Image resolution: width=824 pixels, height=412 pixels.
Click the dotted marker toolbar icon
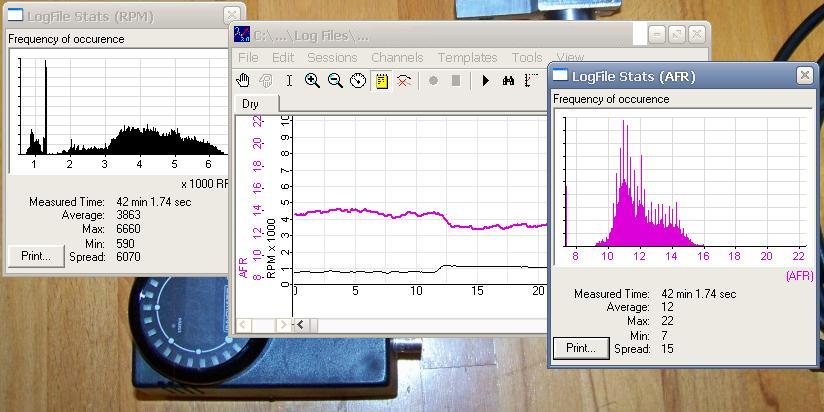coord(531,81)
